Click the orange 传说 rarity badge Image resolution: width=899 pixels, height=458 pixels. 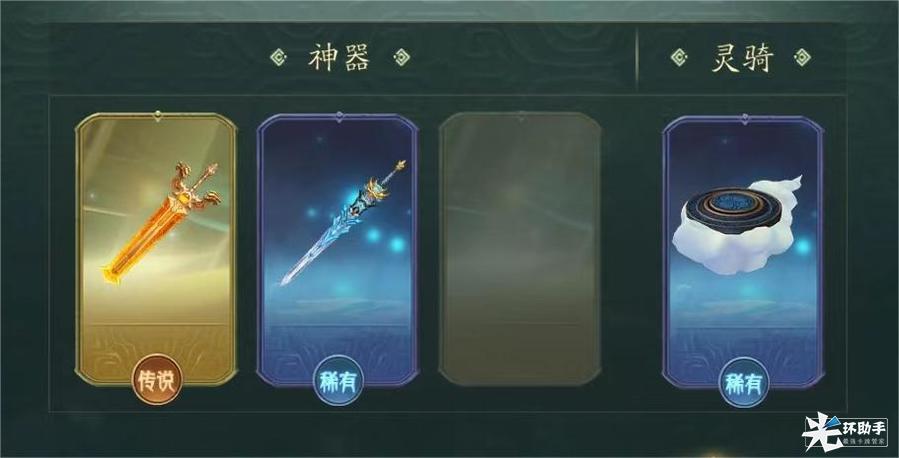pos(157,379)
